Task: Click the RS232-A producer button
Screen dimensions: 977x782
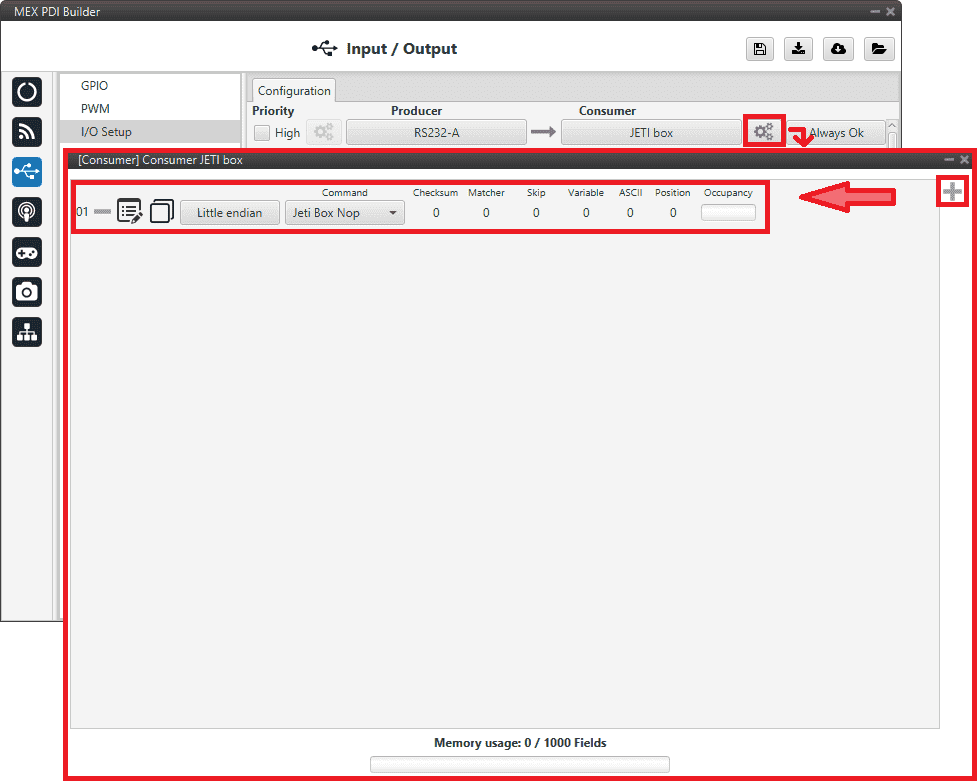Action: pyautogui.click(x=436, y=133)
